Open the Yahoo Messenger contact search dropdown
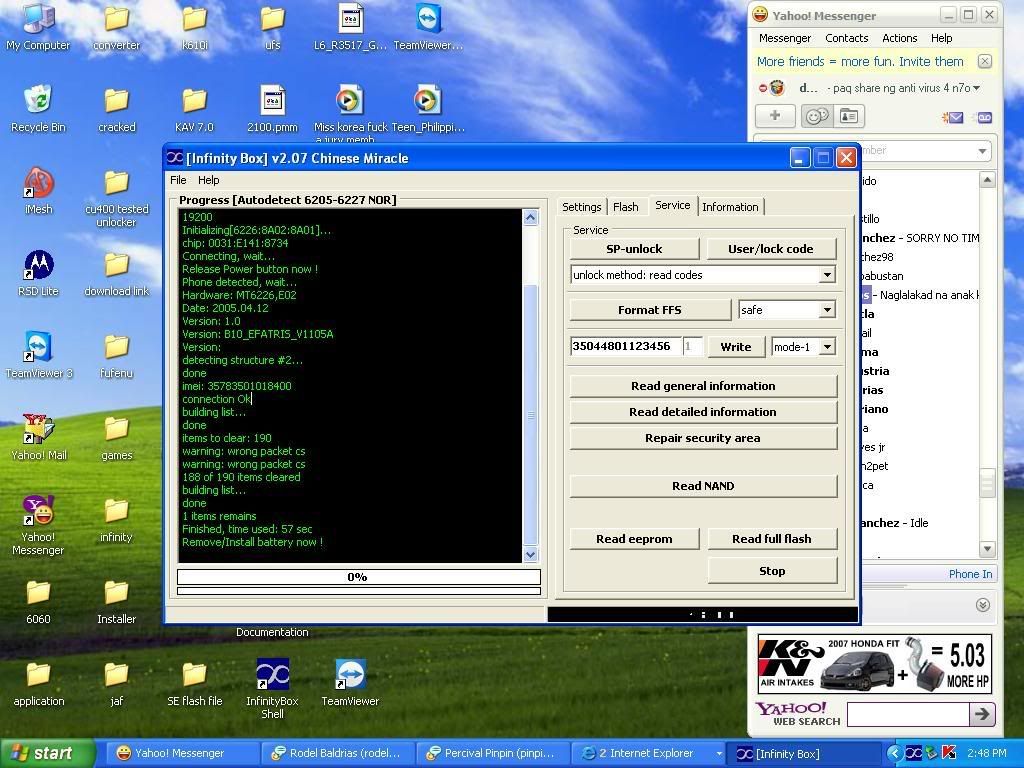Screen dimensions: 1024x768 982,151
